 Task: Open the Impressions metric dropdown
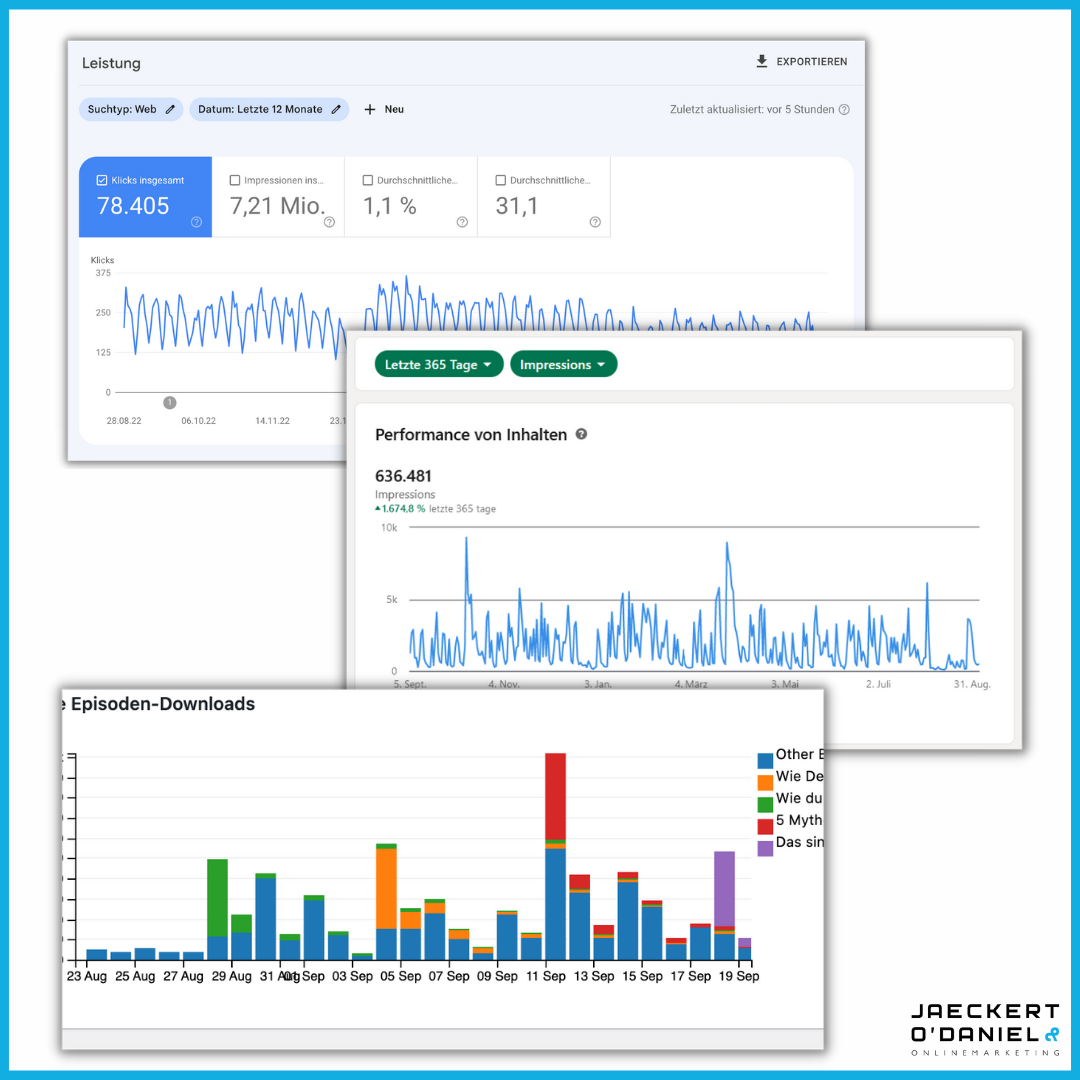point(563,364)
